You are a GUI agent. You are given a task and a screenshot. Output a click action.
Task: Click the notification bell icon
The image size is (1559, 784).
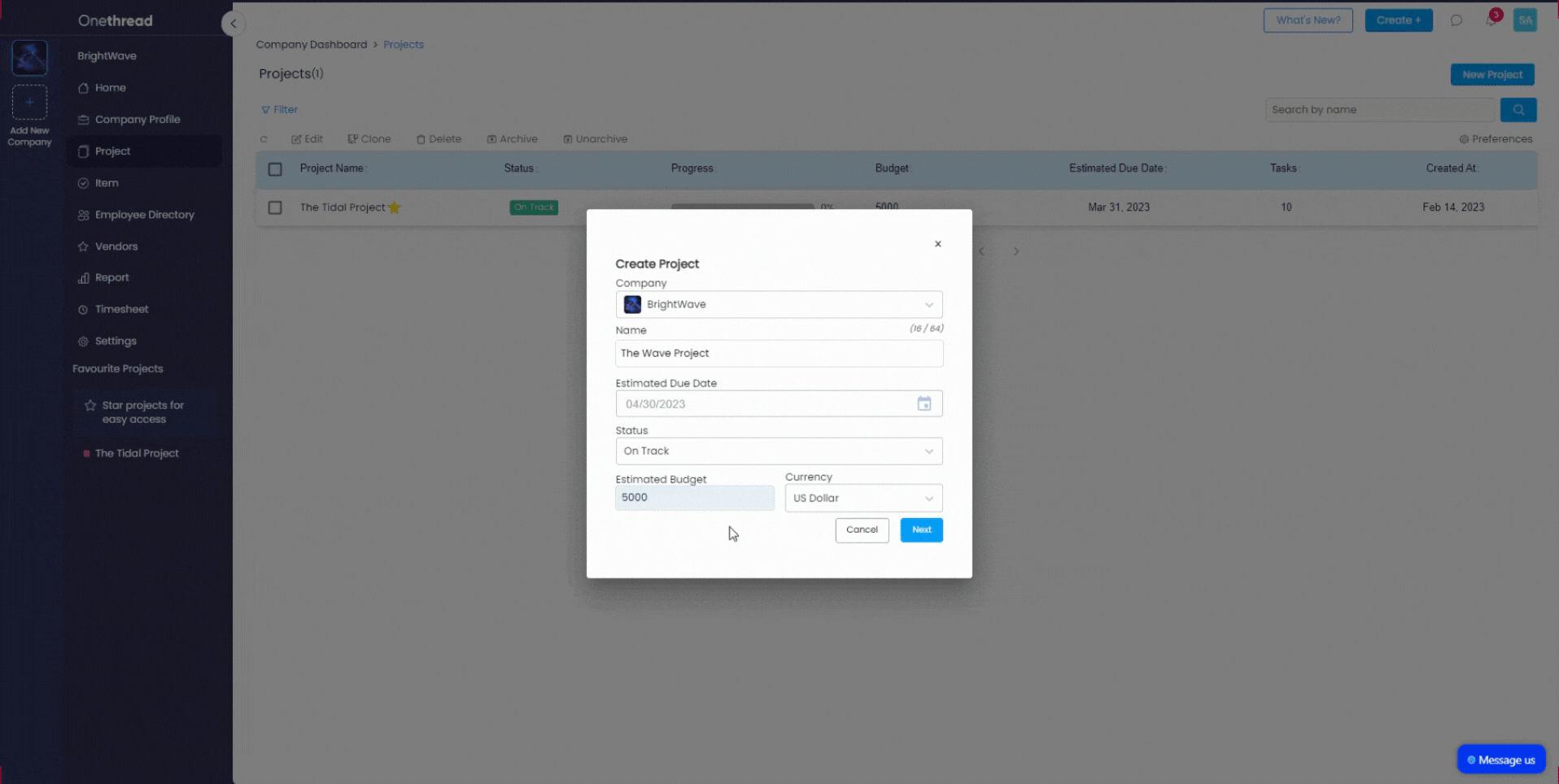(x=1491, y=20)
